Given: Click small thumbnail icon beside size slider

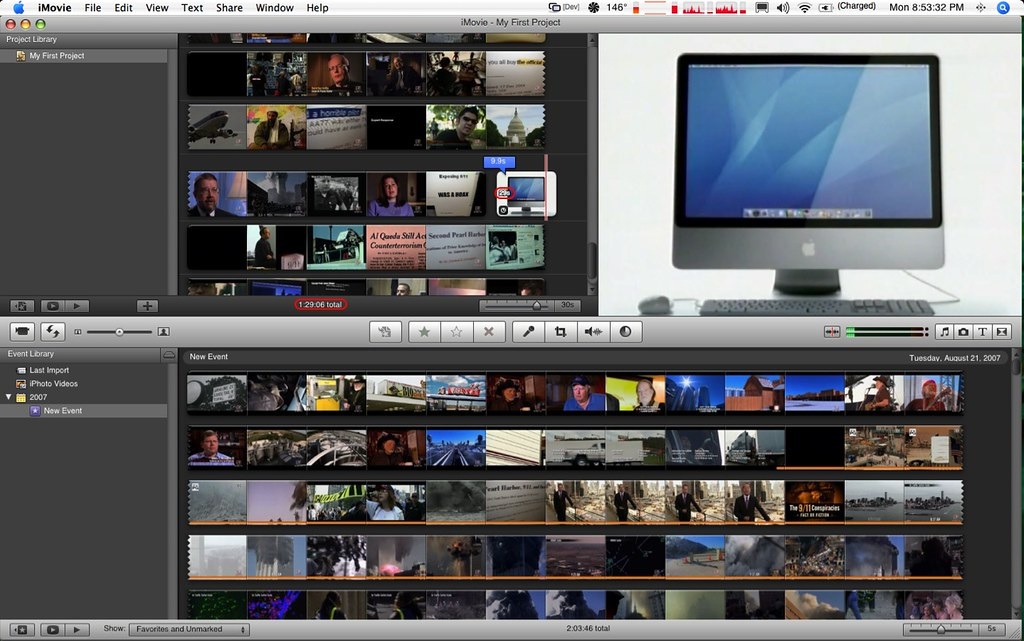Looking at the screenshot, I should click(78, 332).
